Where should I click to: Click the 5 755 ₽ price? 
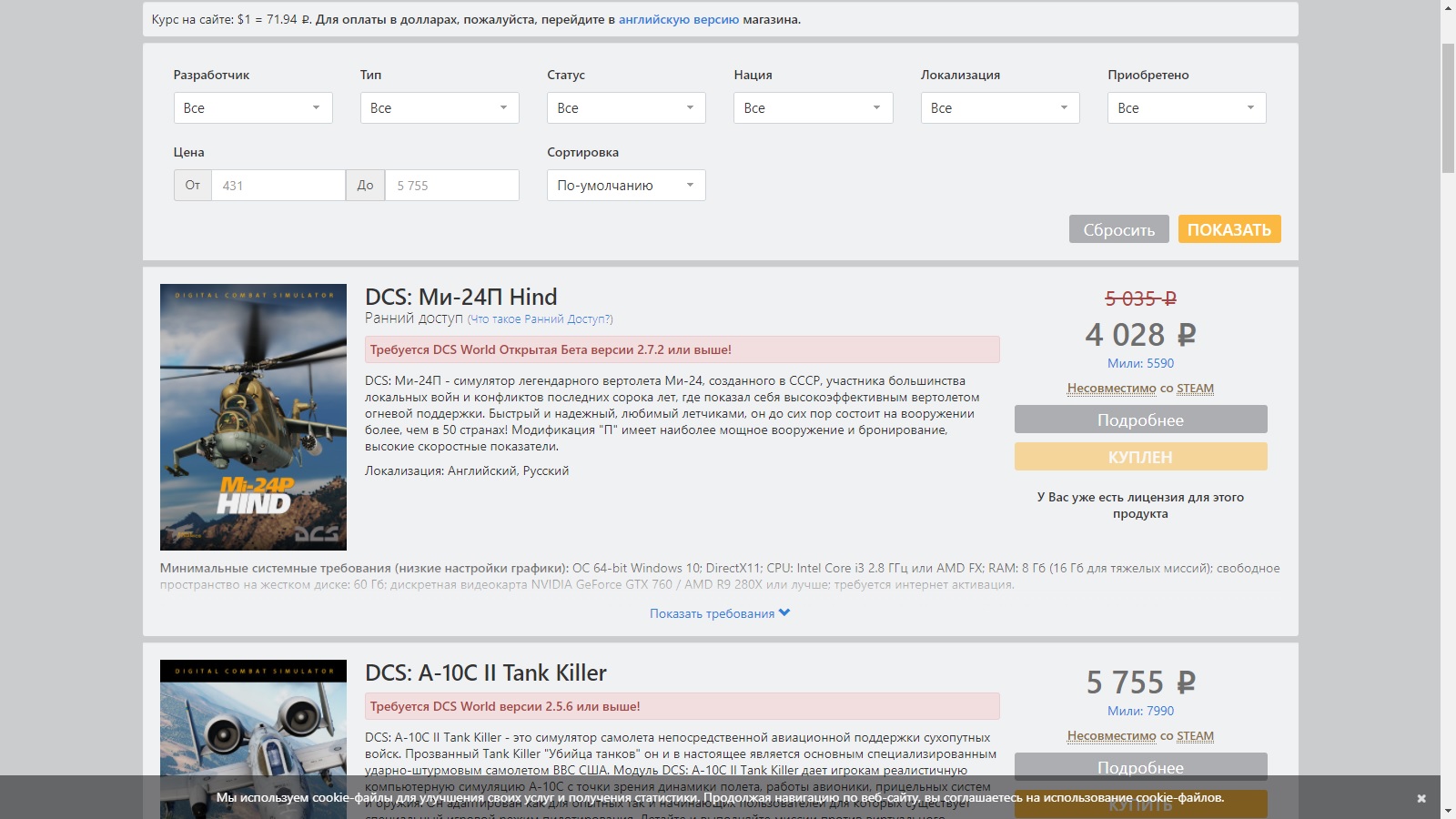(x=1140, y=682)
